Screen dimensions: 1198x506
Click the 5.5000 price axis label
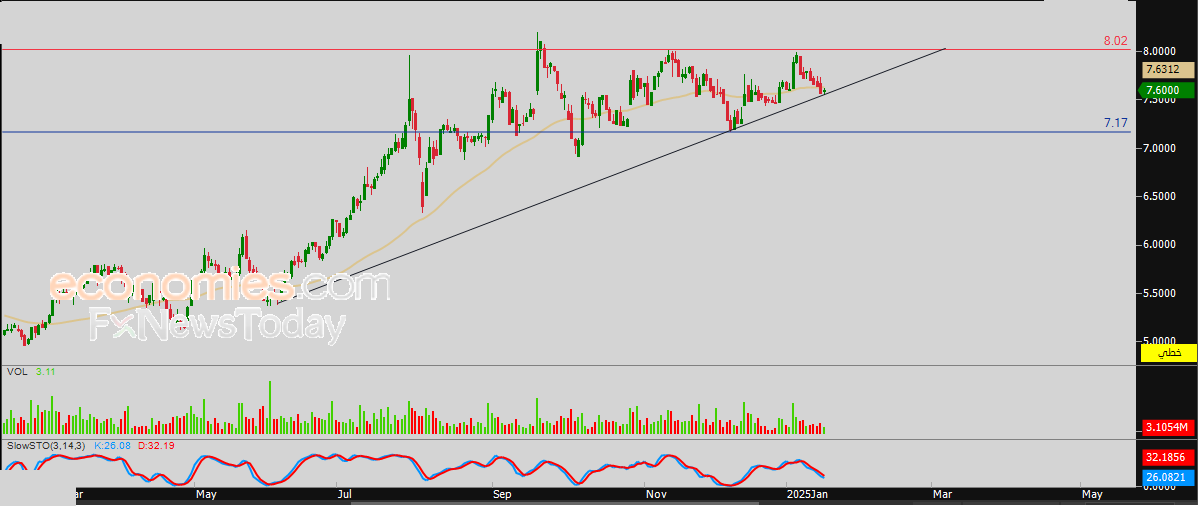pos(1161,294)
